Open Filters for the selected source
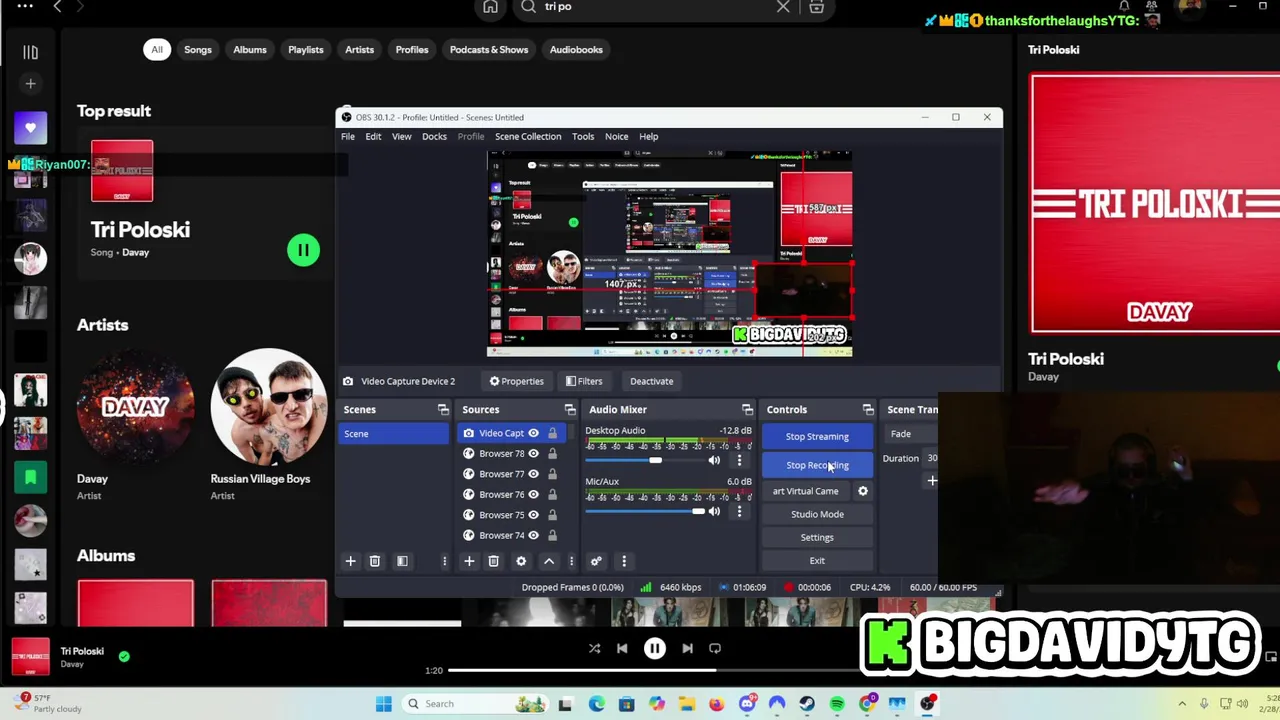1280x720 pixels. 584,381
